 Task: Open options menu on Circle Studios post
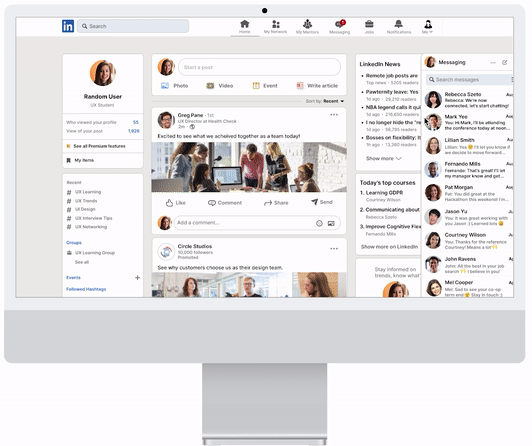[334, 249]
